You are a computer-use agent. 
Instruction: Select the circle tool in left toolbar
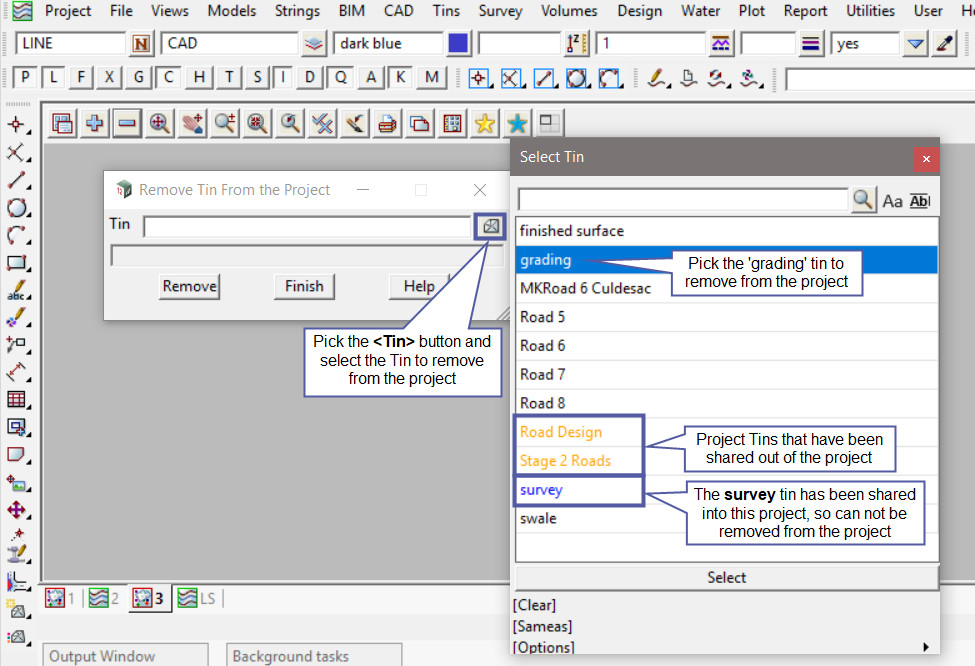point(17,208)
